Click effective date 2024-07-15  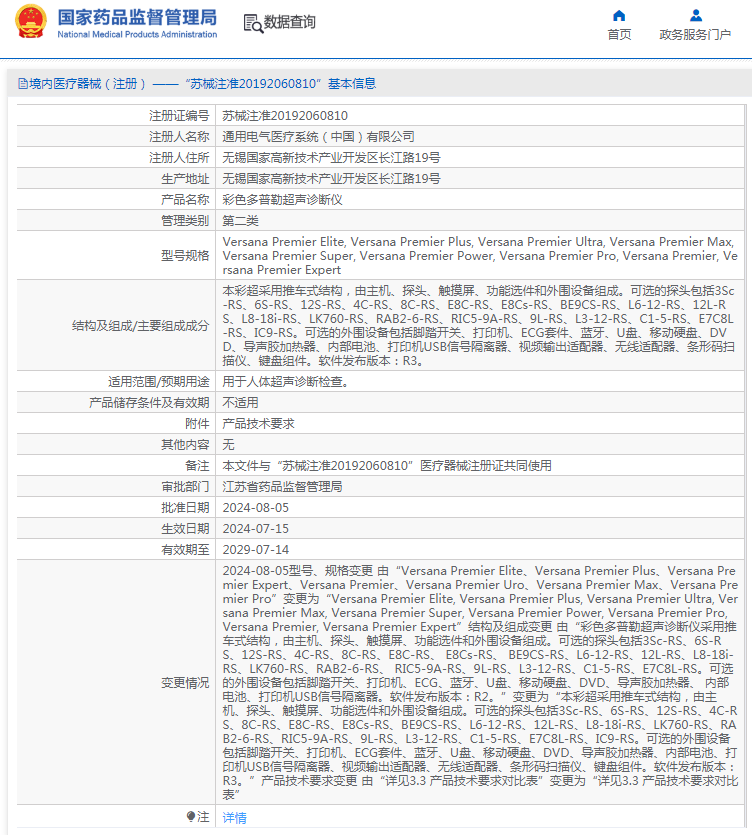click(256, 529)
